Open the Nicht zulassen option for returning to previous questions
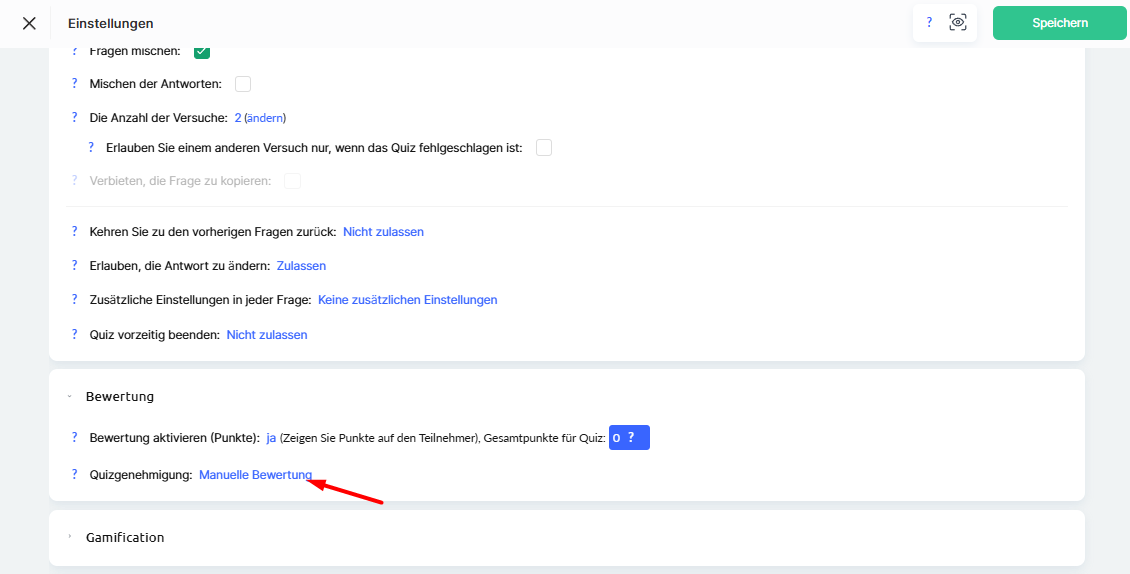This screenshot has height=574, width=1130. (383, 232)
